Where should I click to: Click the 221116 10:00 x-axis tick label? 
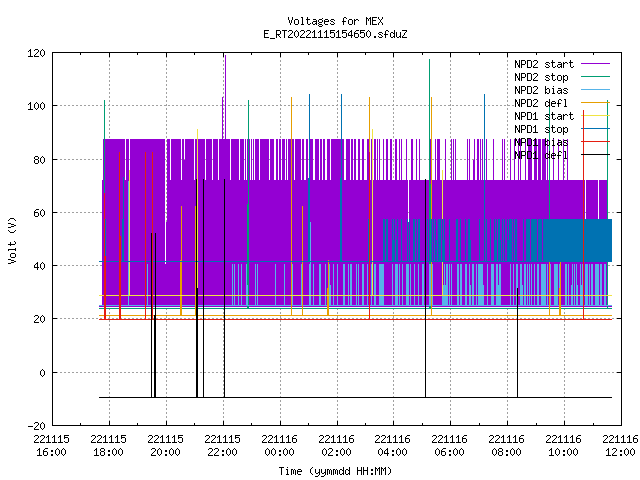click(x=564, y=446)
